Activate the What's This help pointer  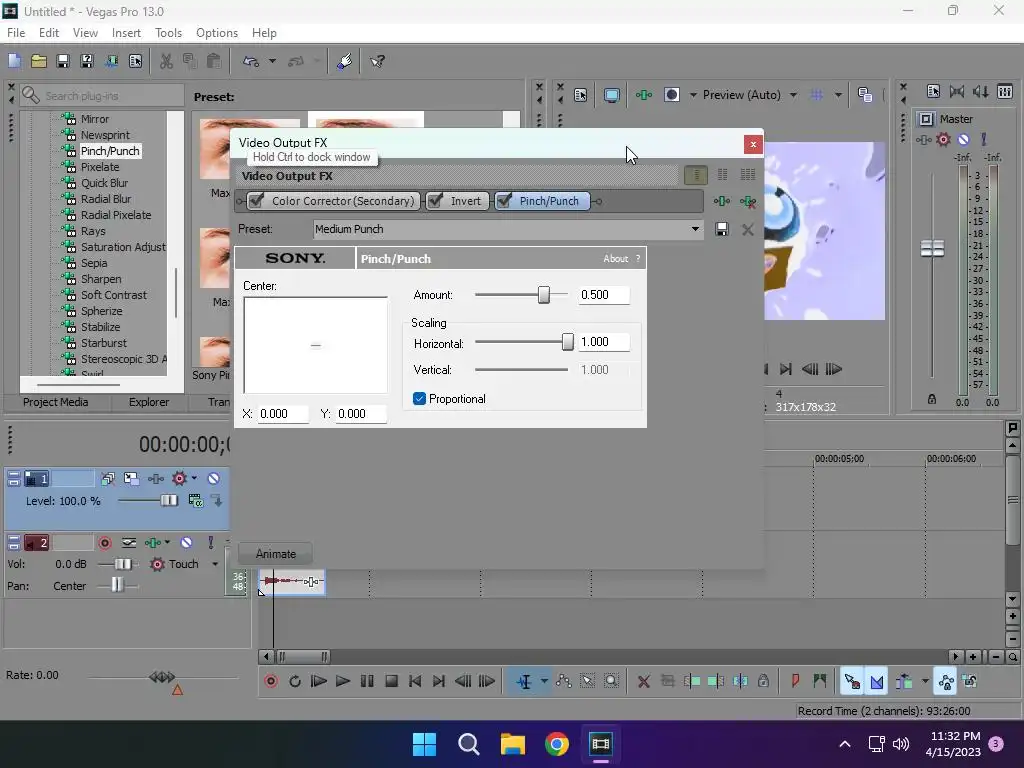pyautogui.click(x=377, y=61)
